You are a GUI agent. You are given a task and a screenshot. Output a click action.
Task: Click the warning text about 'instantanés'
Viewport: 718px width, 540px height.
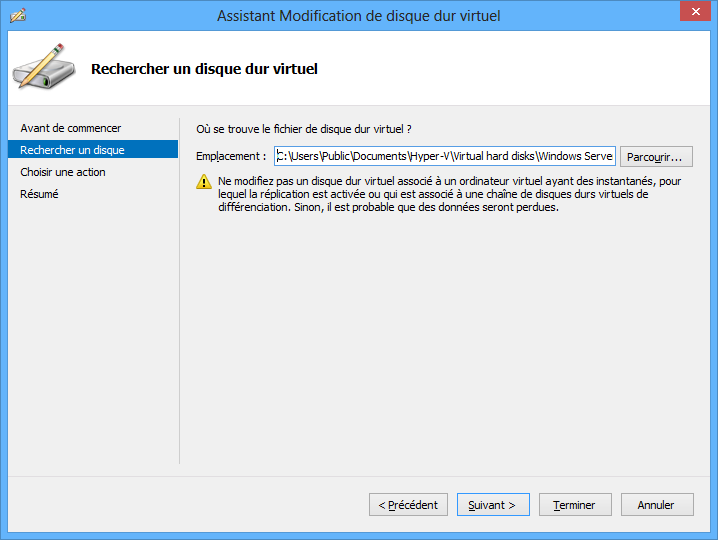(x=449, y=194)
